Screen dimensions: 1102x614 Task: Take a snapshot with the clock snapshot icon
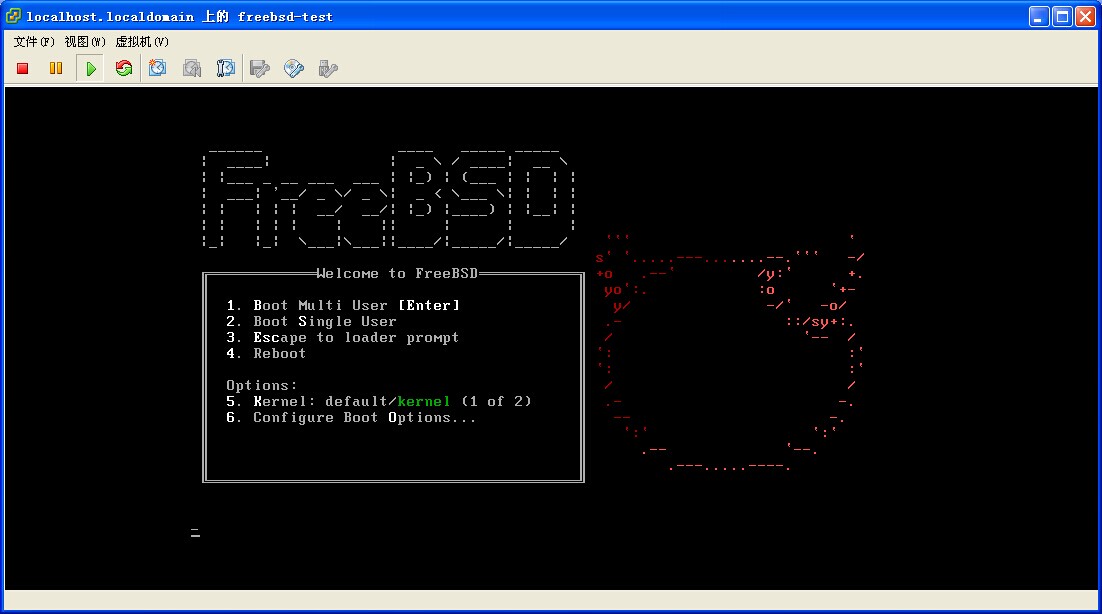coord(158,68)
